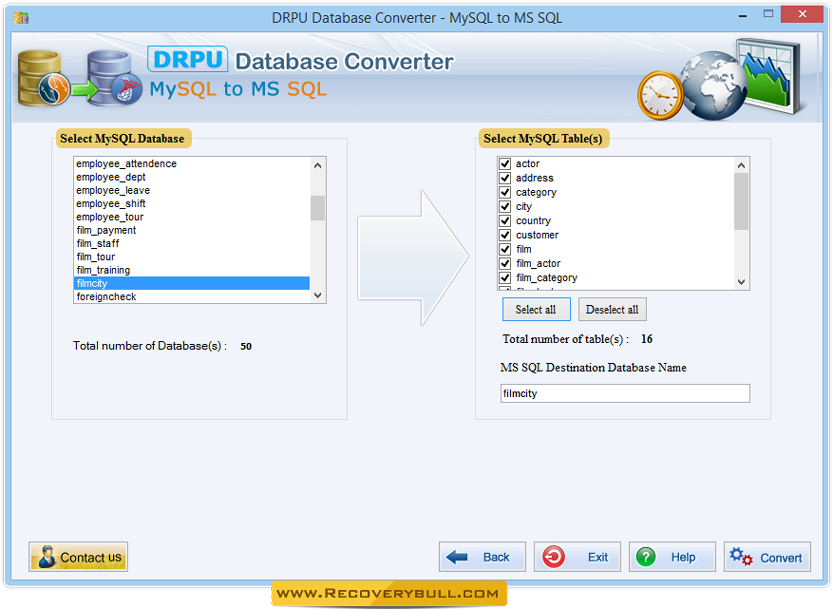Image resolution: width=833 pixels, height=609 pixels.
Task: Select film_training database
Action: pyautogui.click(x=192, y=270)
